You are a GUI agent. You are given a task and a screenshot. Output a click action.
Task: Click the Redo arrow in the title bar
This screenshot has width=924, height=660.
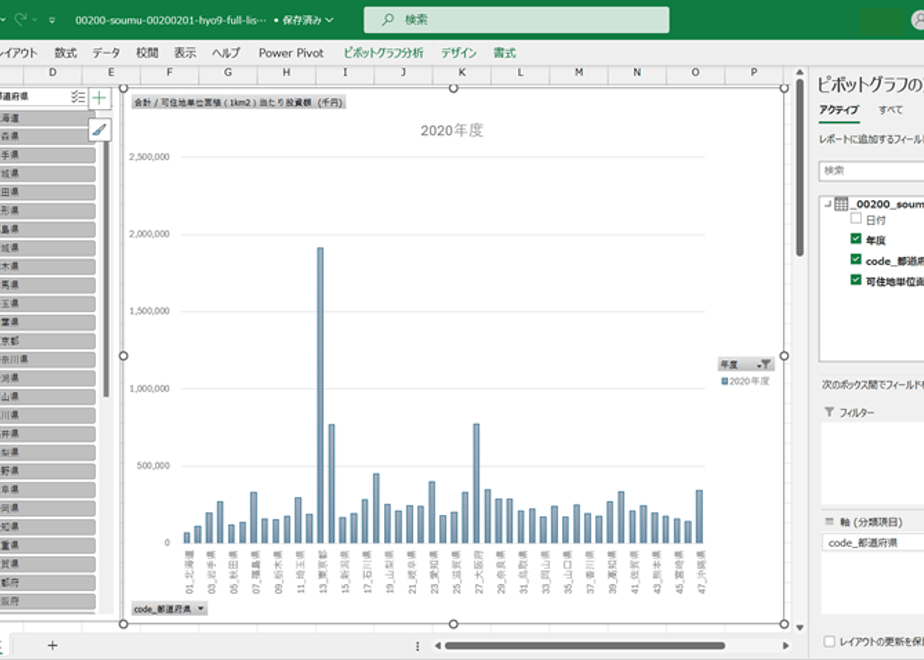(x=21, y=19)
